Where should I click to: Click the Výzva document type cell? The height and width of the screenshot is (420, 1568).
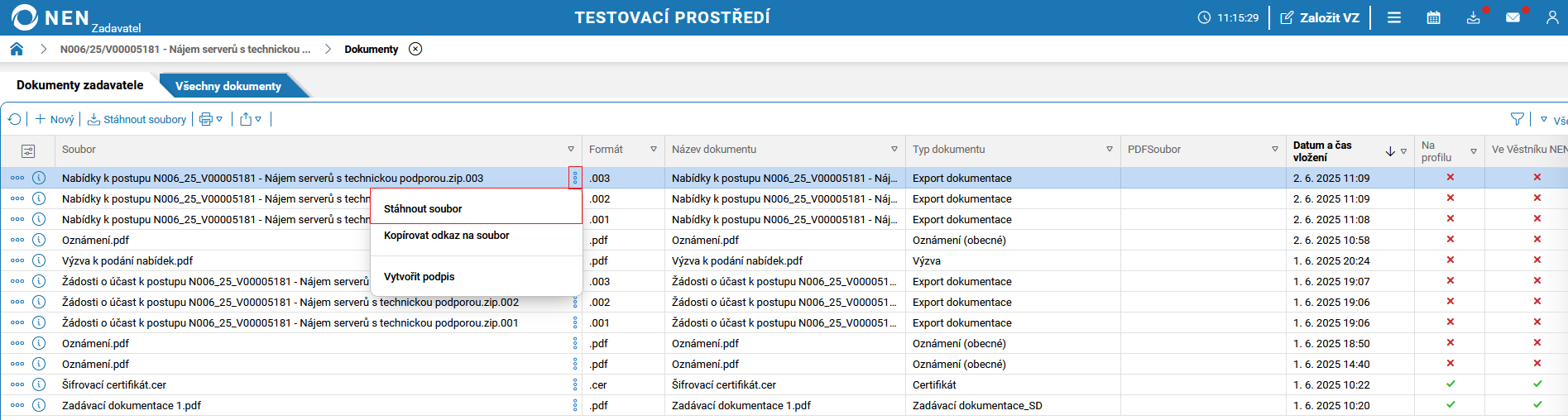click(x=927, y=260)
